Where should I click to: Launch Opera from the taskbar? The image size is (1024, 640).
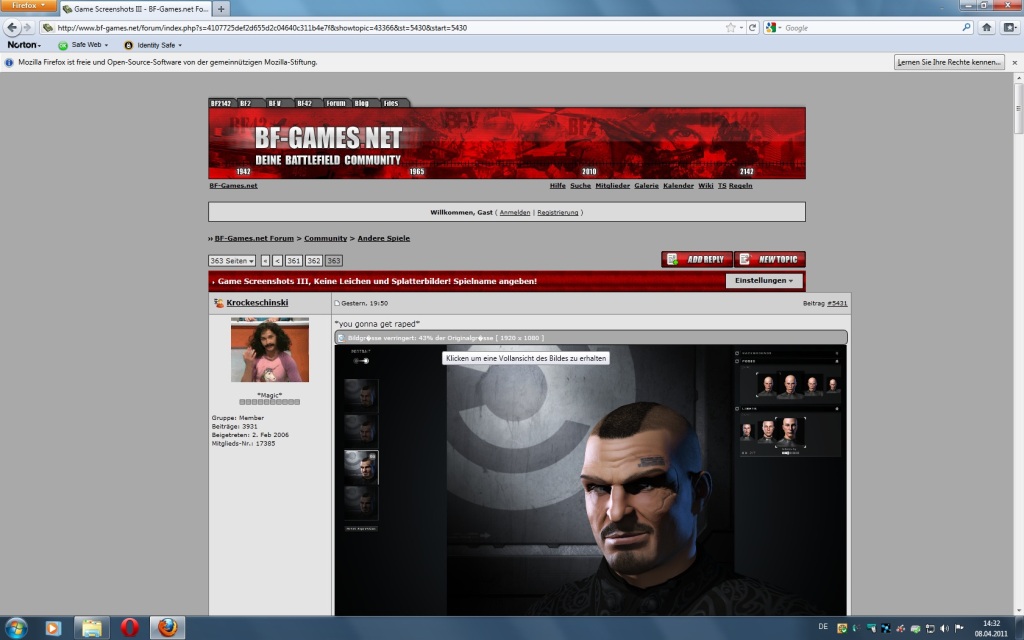[x=129, y=628]
